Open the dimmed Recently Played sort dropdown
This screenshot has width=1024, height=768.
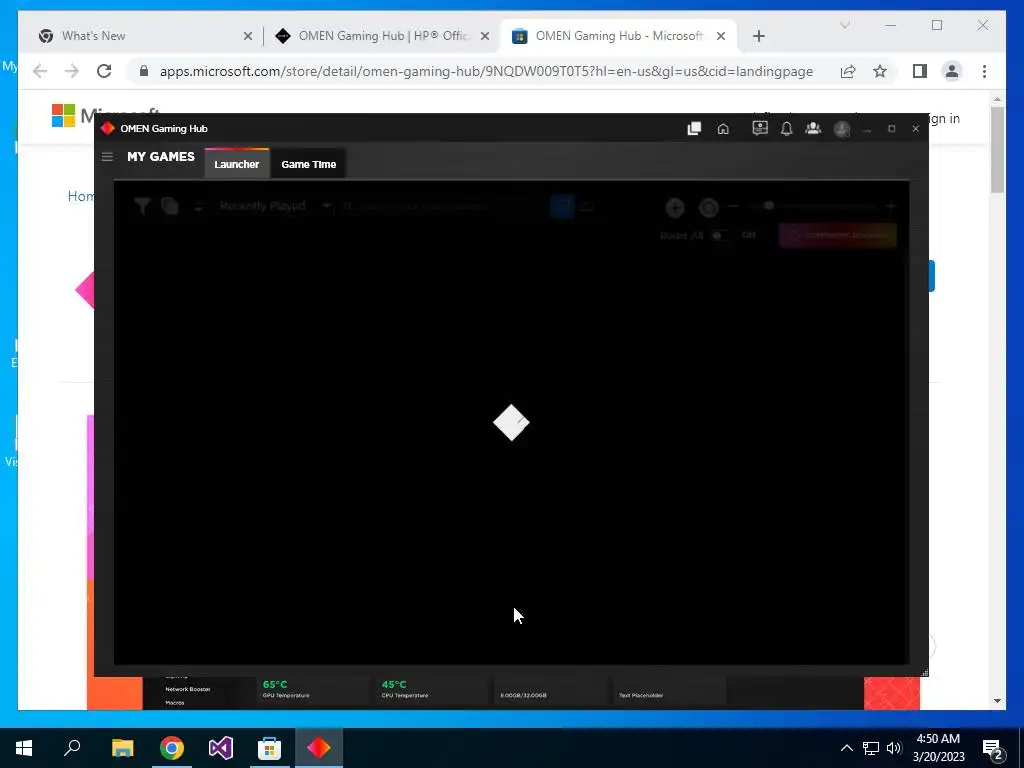pyautogui.click(x=274, y=206)
